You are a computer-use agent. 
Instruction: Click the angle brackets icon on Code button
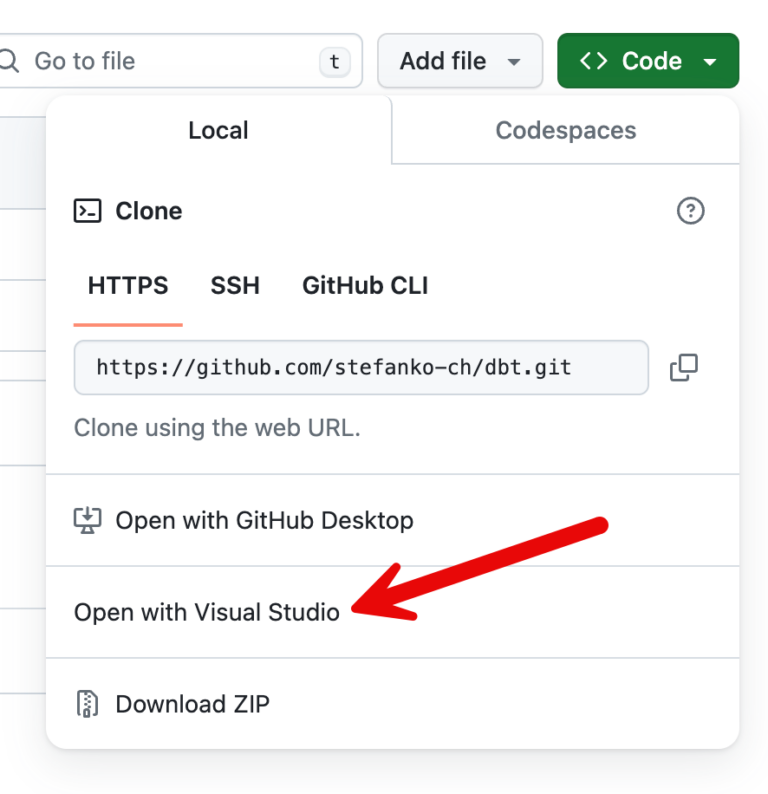[x=593, y=61]
